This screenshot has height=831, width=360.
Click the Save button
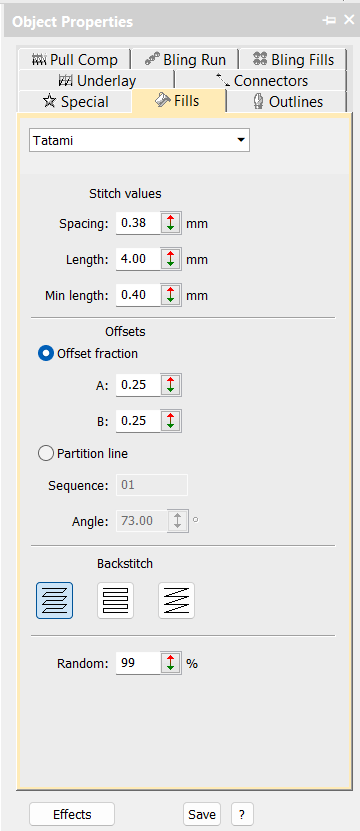click(202, 814)
